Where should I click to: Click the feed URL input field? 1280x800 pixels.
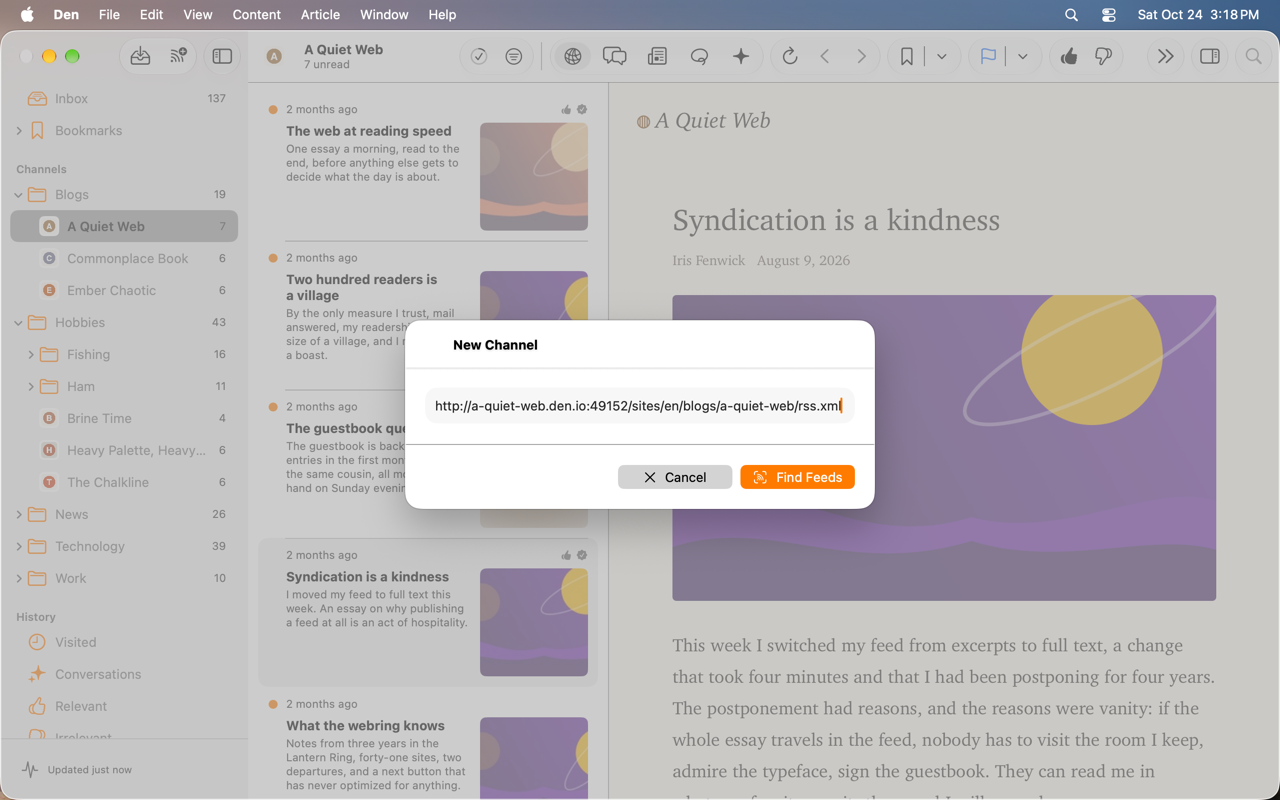639,406
